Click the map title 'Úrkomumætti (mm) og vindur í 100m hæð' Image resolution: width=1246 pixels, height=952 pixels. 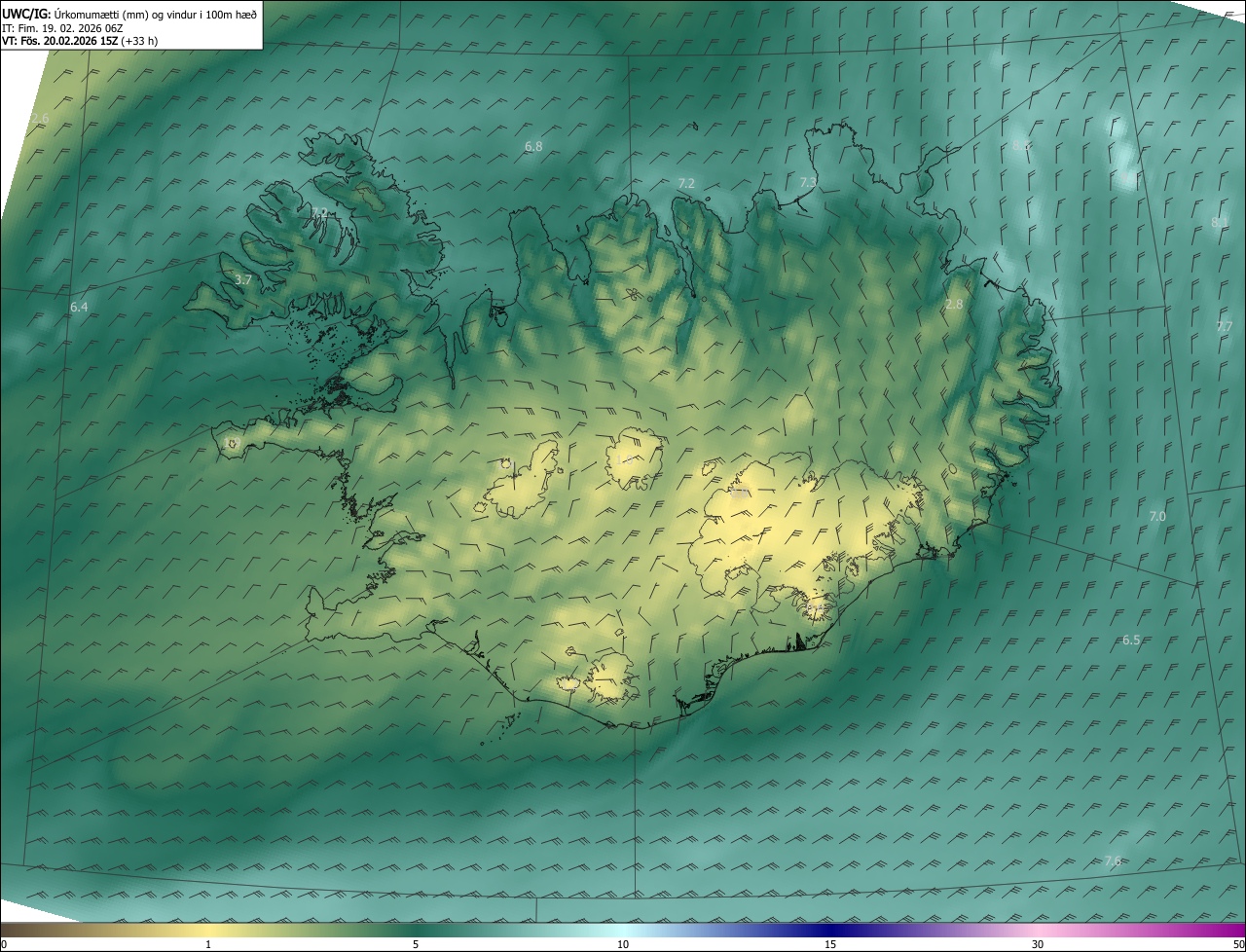click(x=154, y=14)
